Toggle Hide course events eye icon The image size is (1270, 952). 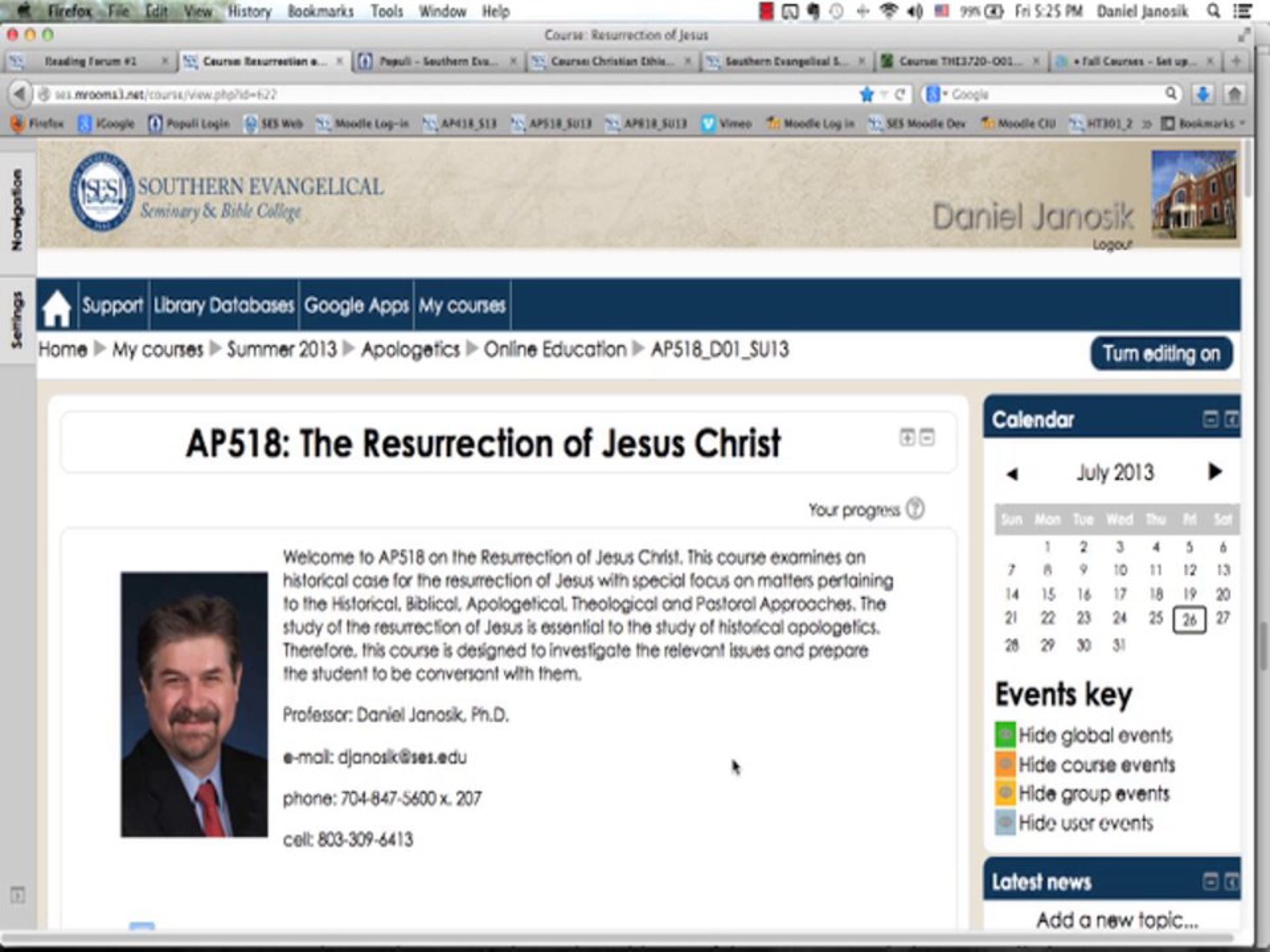click(1005, 764)
